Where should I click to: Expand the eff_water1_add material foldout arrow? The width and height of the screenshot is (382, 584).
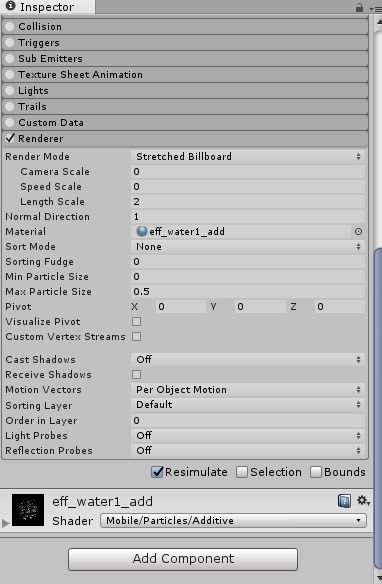pos(5,523)
